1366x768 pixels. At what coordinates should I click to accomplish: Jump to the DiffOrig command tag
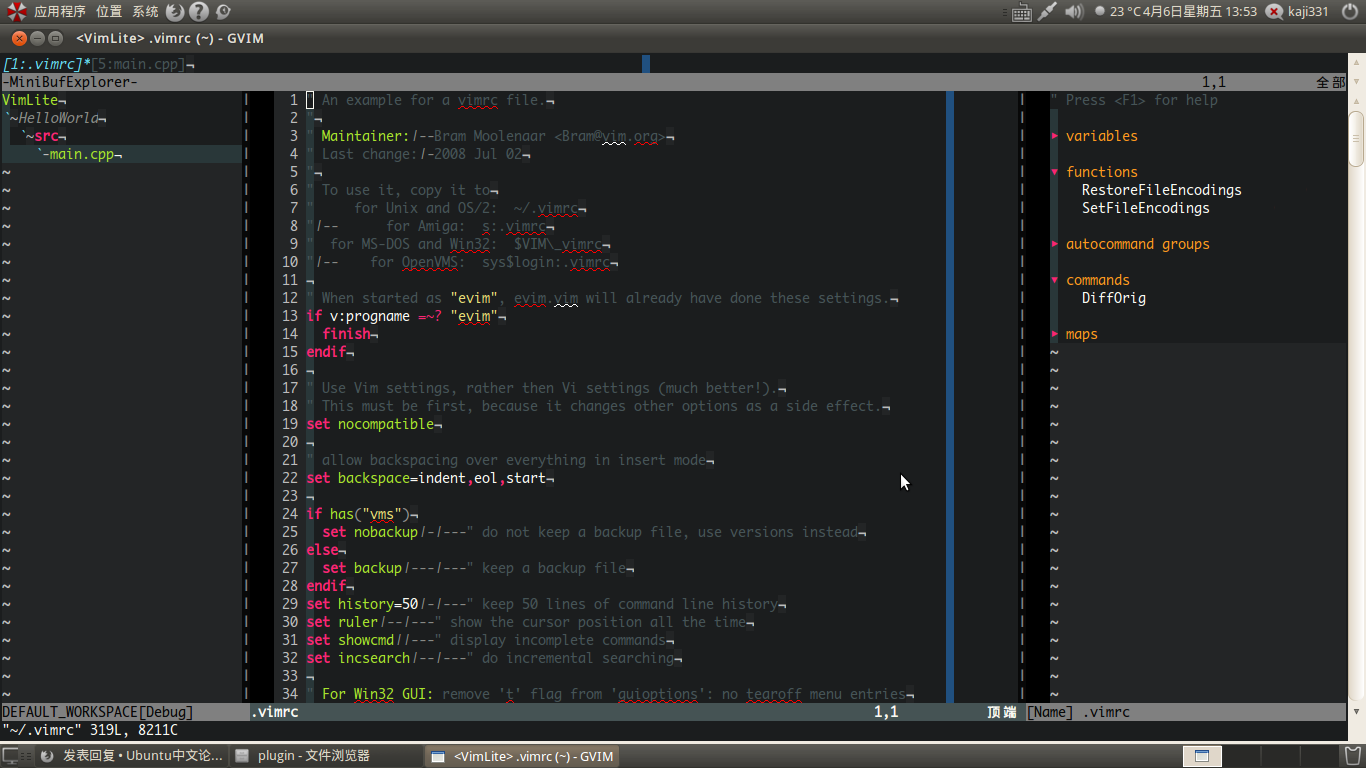click(1114, 298)
